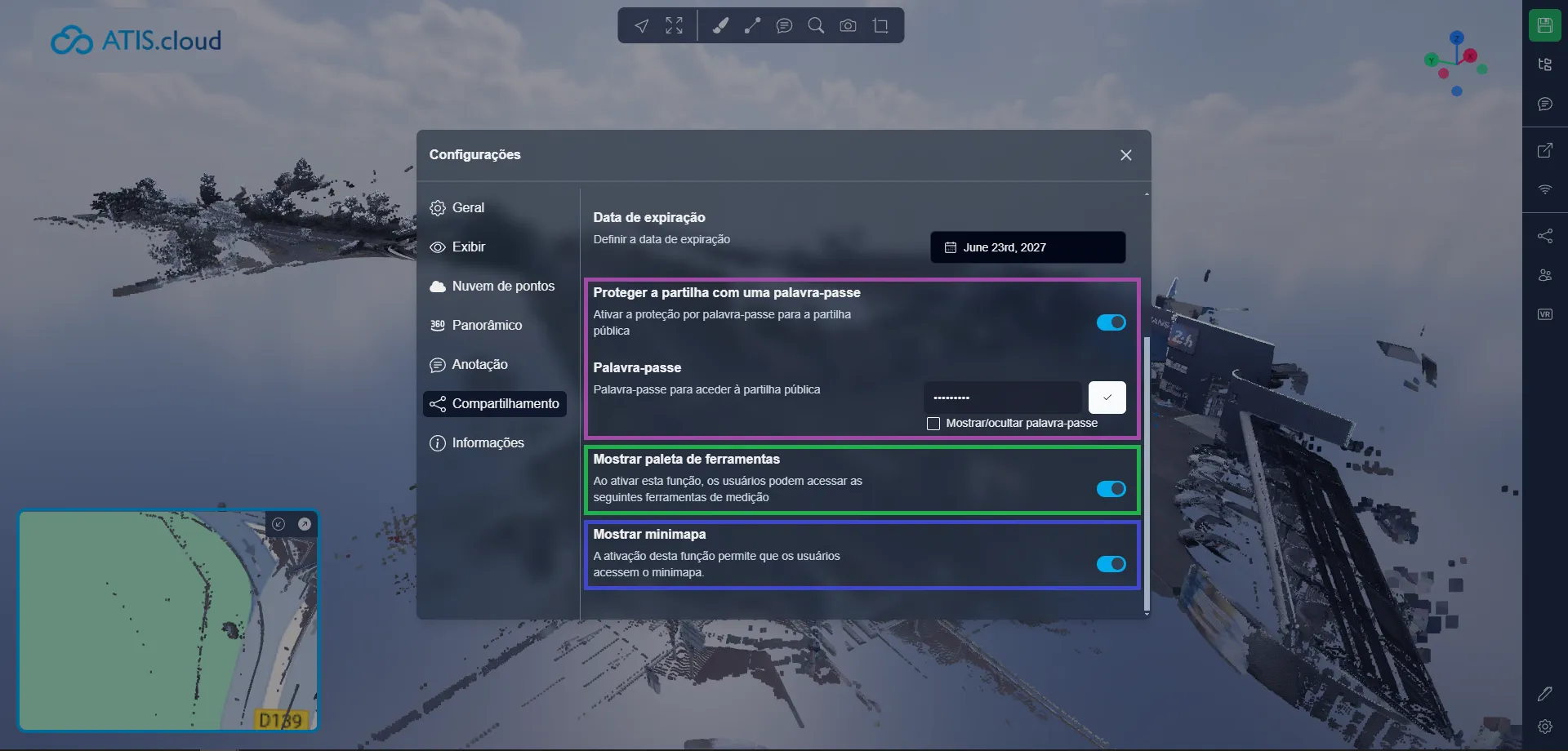Click the Palavra-passe input field
This screenshot has width=1568, height=751.
[x=1003, y=398]
